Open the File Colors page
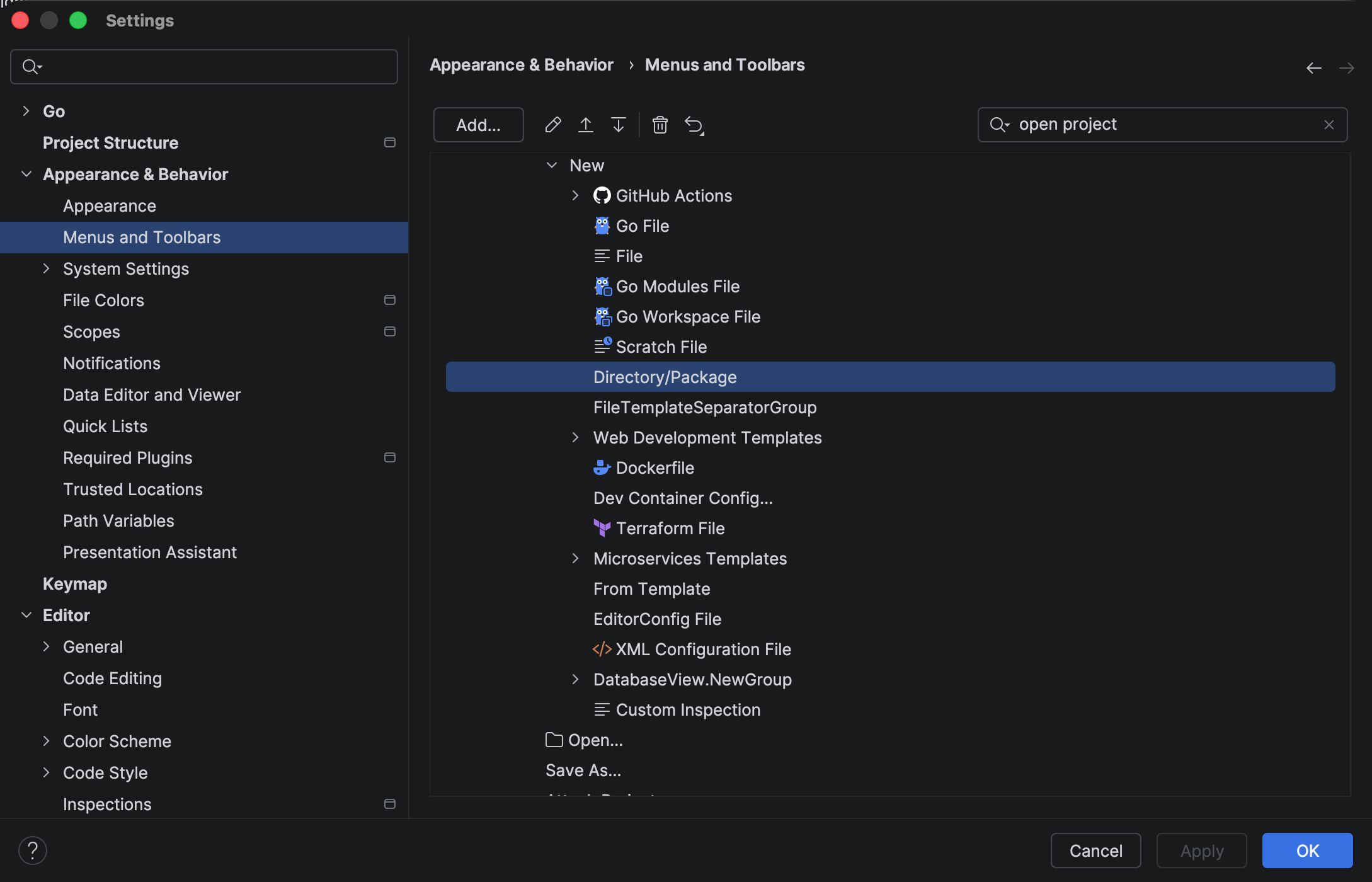Screen dimensions: 1372x882 coord(103,300)
